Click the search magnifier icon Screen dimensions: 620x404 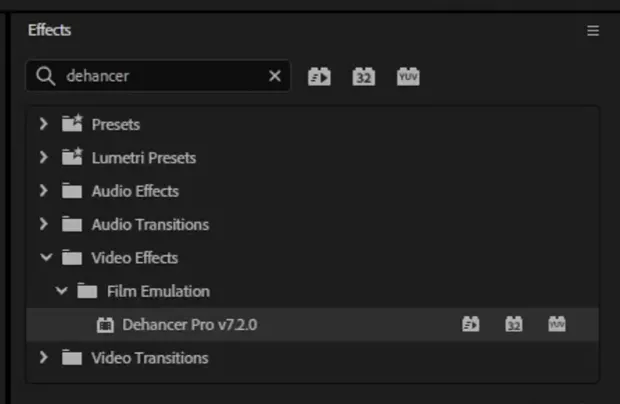[45, 76]
